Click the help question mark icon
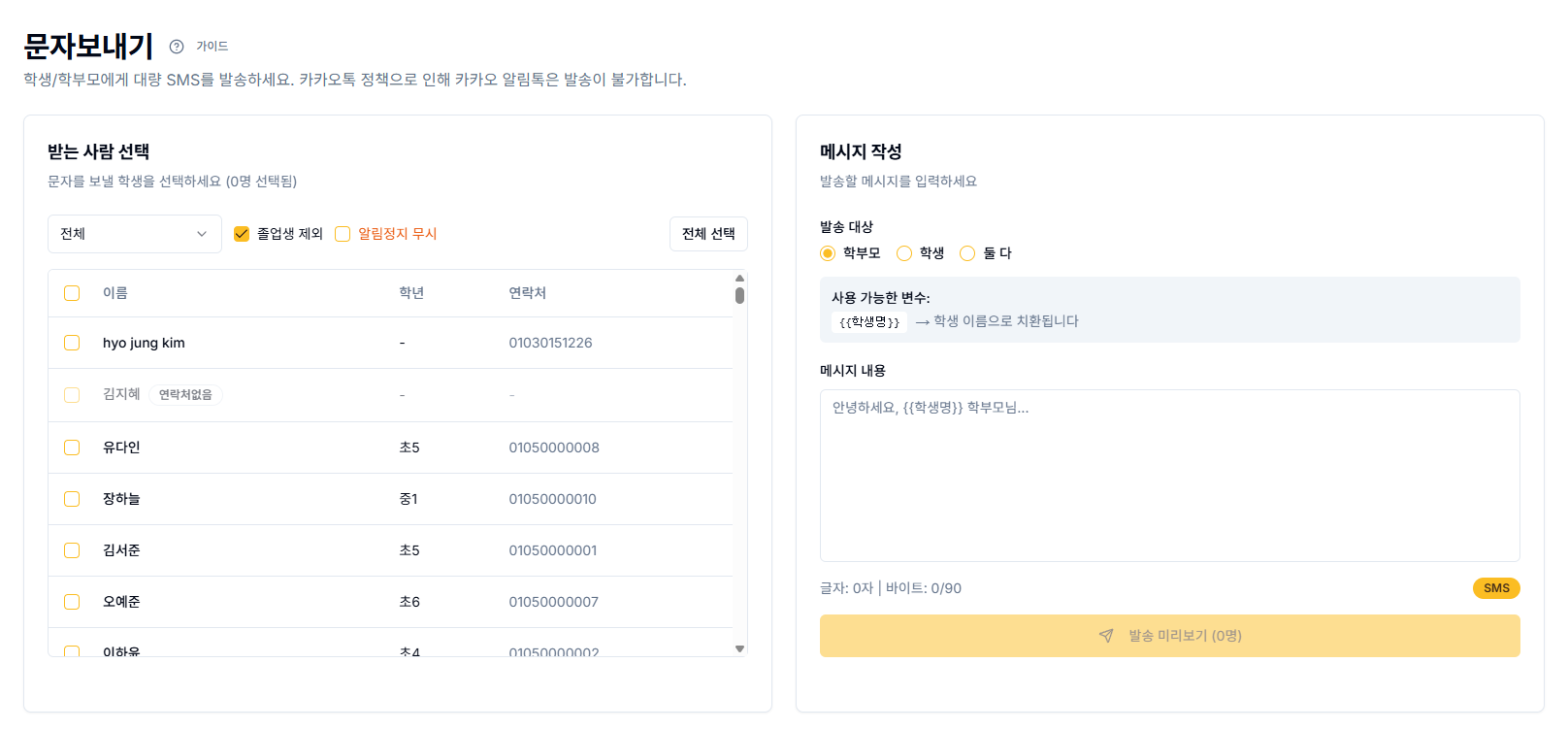Image resolution: width=1568 pixels, height=730 pixels. (177, 47)
